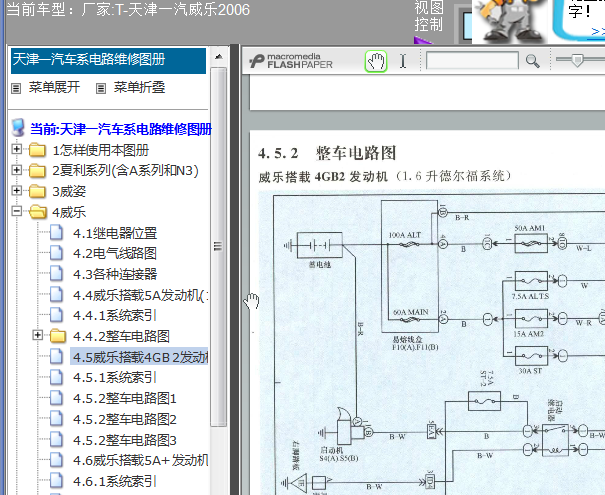The image size is (605, 495).
Task: Click the FlashPaper zoom slider handle
Action: 577,59
